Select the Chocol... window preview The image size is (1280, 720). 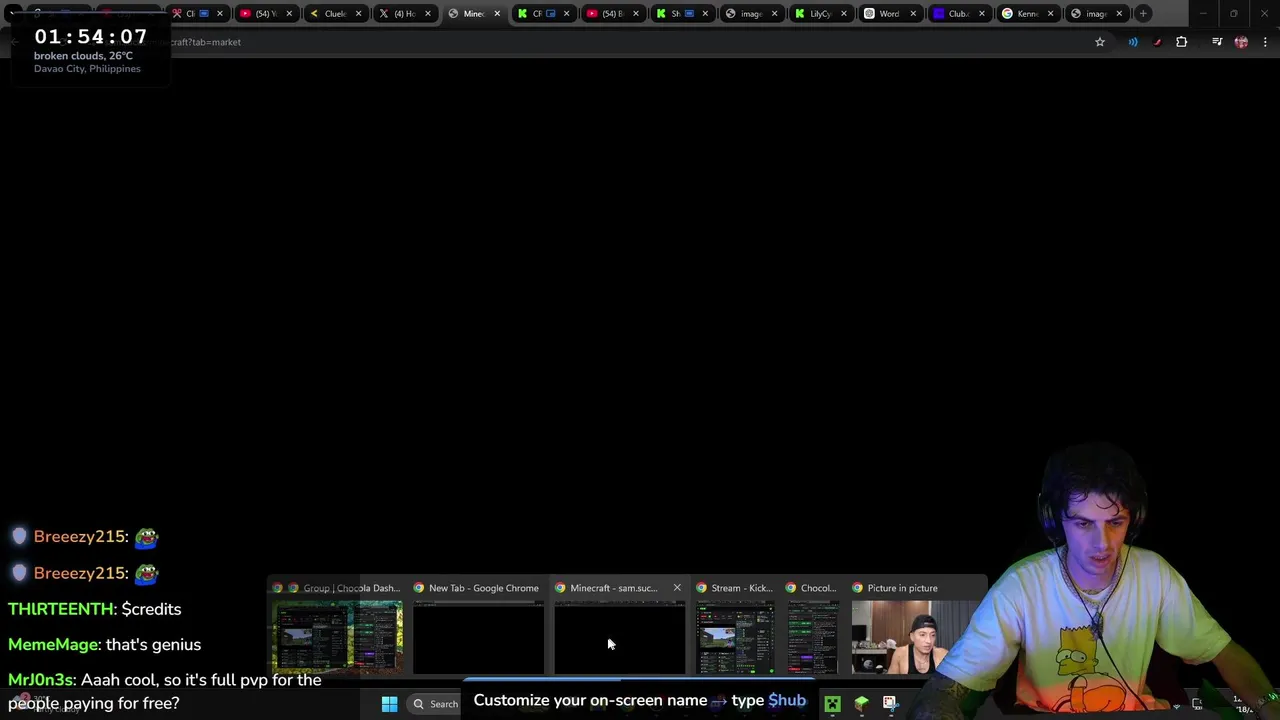tap(812, 628)
